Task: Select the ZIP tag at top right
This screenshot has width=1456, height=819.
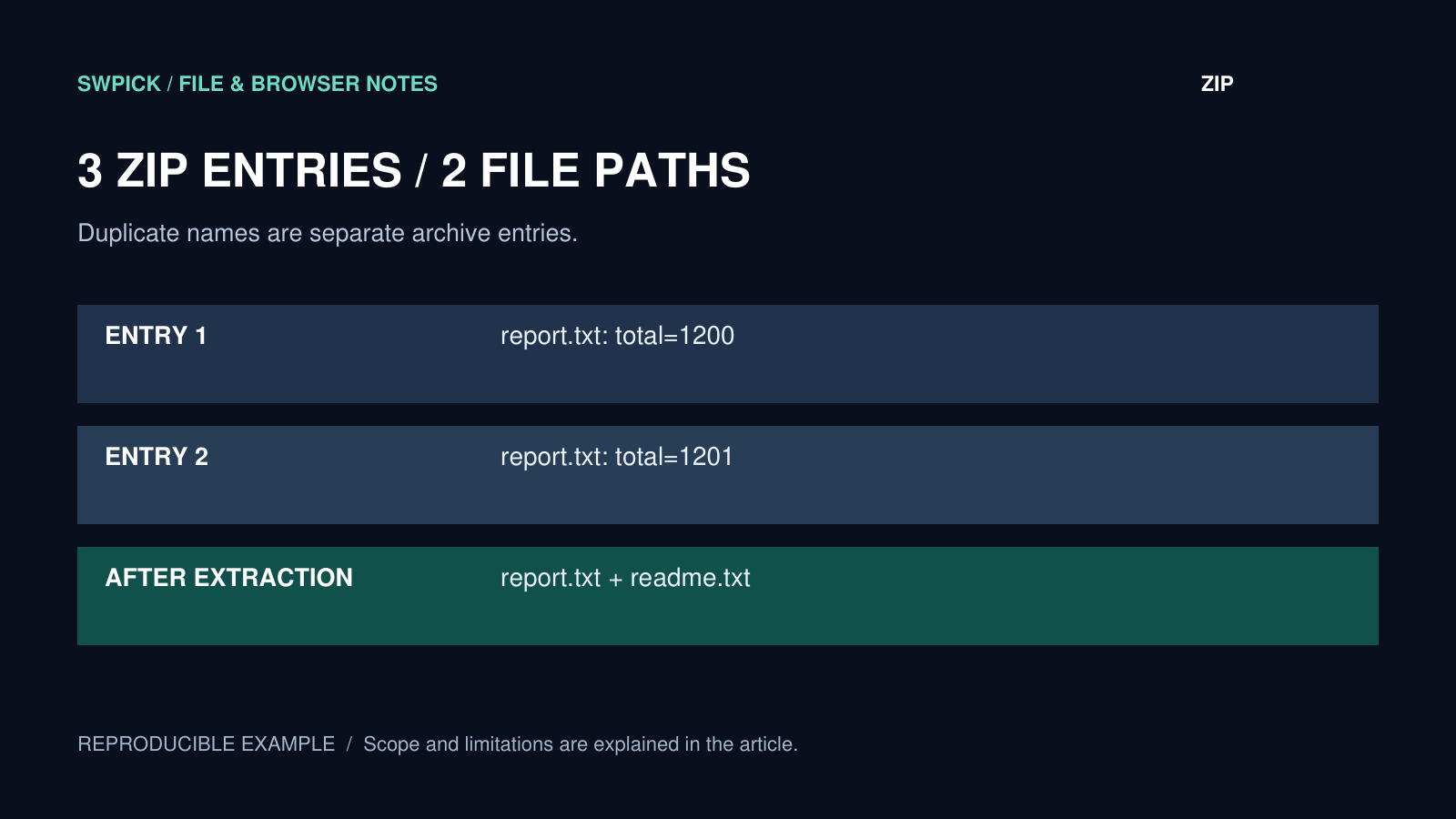Action: (x=1217, y=84)
